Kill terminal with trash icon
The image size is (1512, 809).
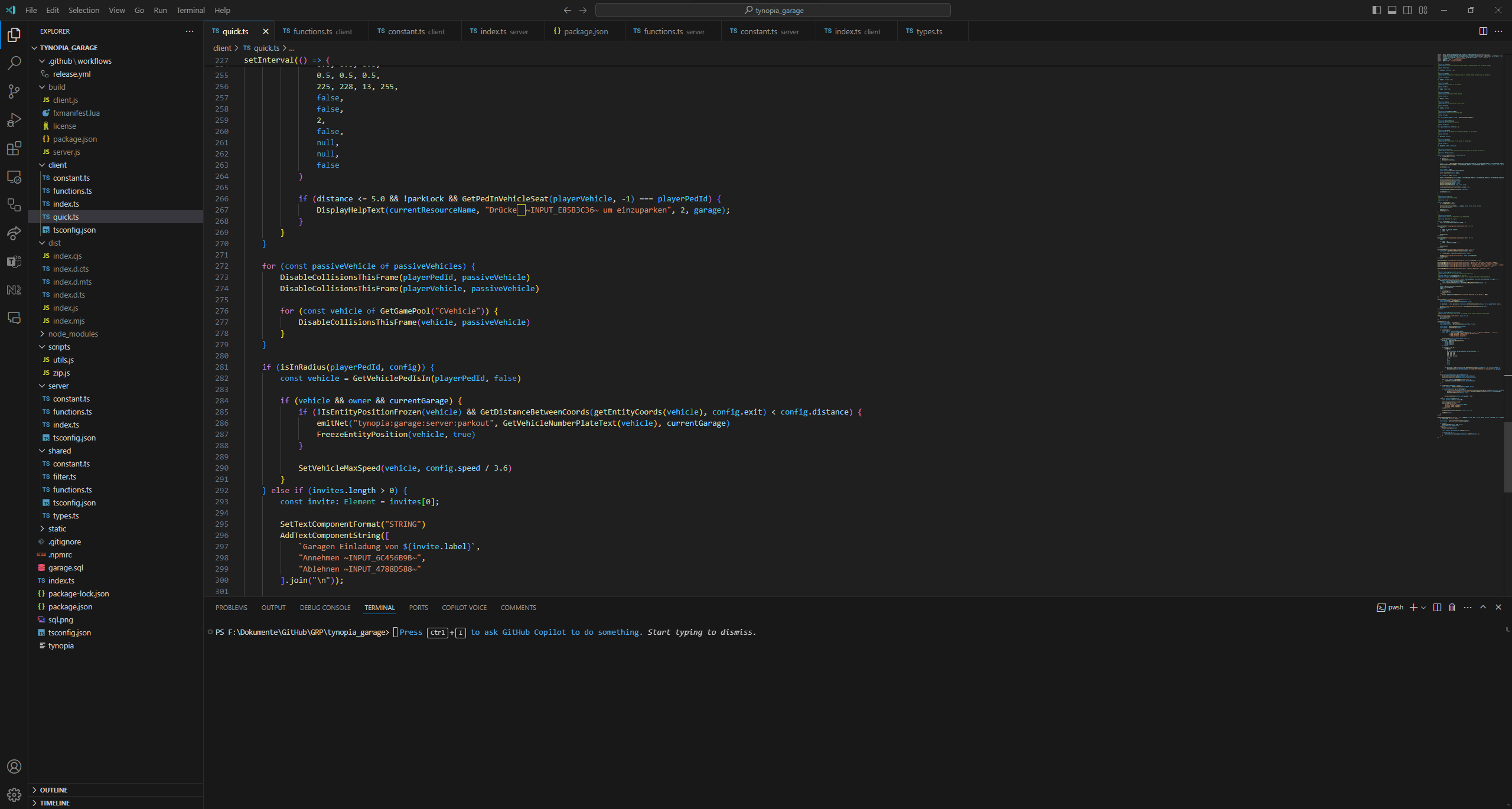pos(1452,607)
